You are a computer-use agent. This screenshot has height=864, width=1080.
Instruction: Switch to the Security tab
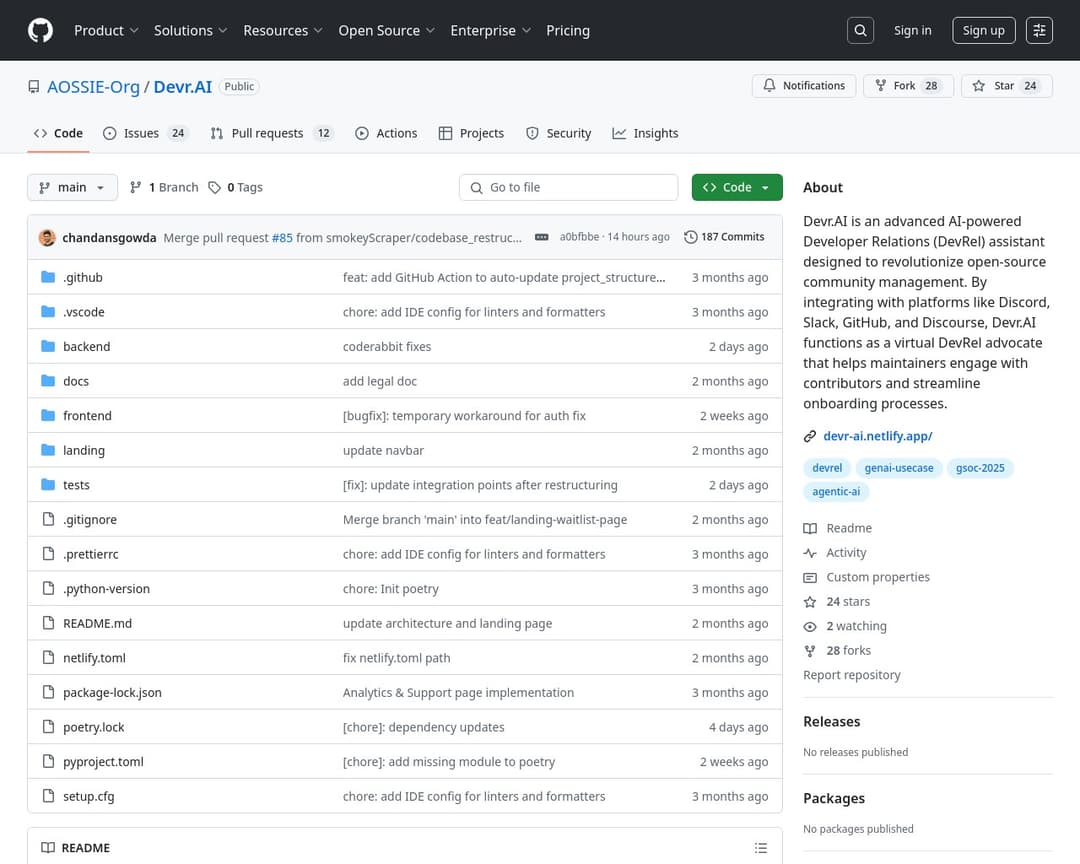559,133
